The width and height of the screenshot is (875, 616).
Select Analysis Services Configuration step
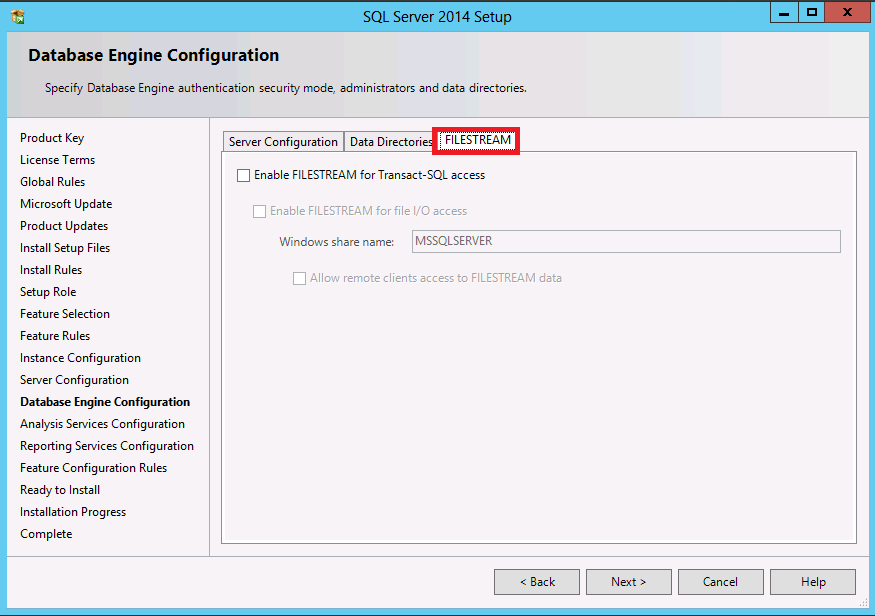(102, 424)
